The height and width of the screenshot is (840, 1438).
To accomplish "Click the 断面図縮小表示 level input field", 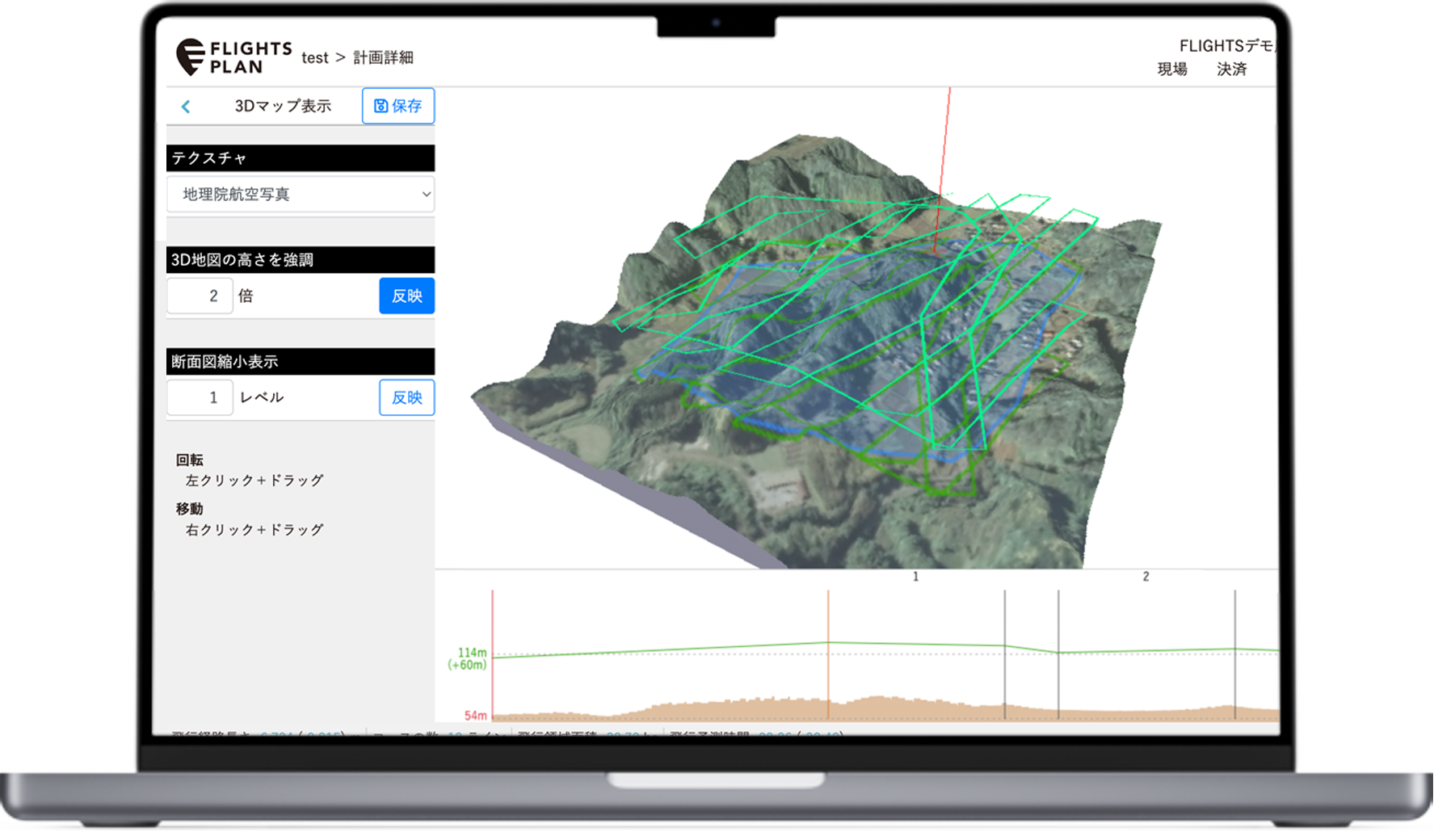I will coord(200,398).
